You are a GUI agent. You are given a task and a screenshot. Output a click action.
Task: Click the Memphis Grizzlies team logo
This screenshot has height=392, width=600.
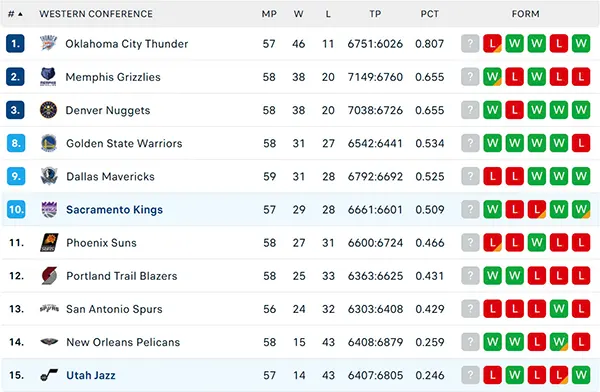(x=49, y=77)
